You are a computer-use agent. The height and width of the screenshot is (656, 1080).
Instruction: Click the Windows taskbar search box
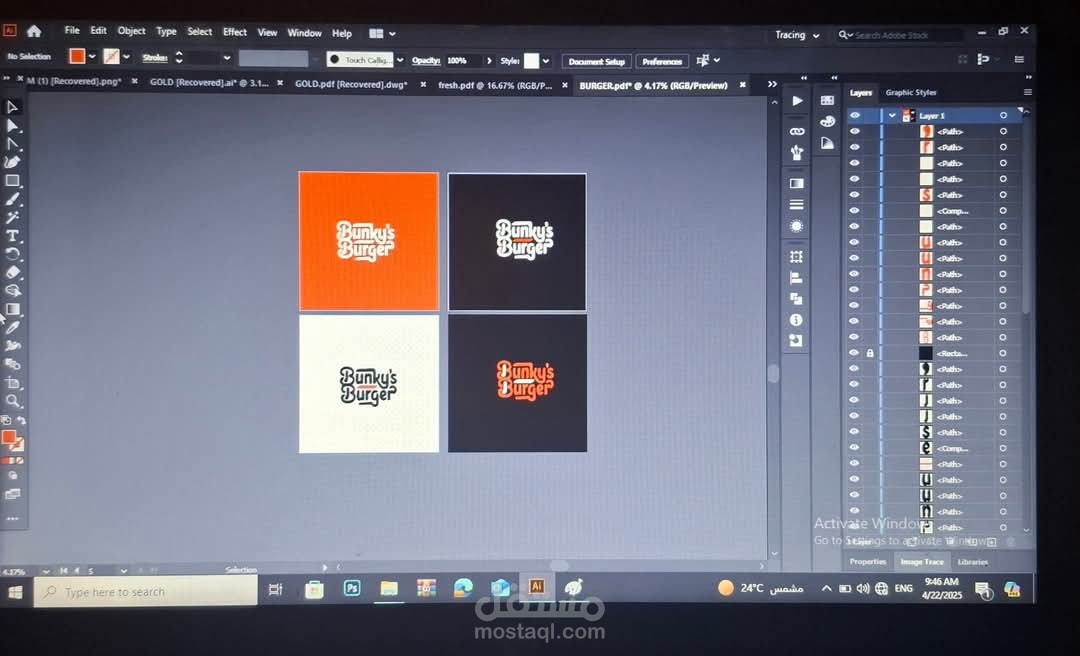pyautogui.click(x=145, y=591)
